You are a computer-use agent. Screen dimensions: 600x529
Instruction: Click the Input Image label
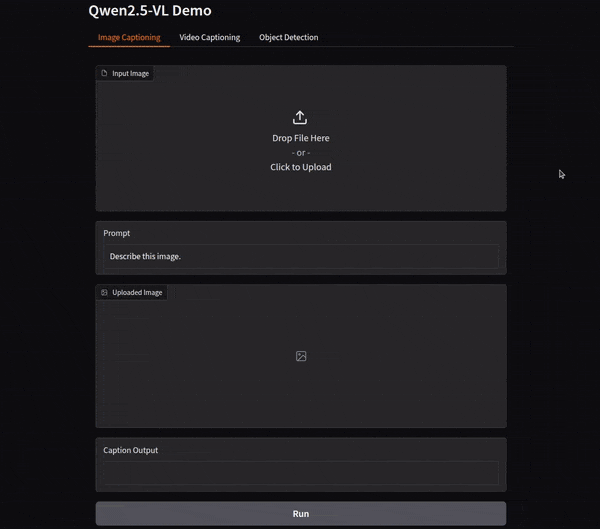(130, 73)
